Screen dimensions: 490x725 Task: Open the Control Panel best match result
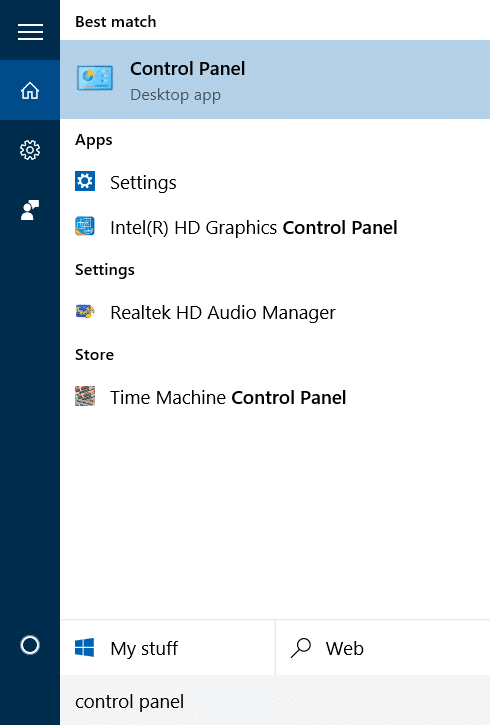[x=275, y=80]
